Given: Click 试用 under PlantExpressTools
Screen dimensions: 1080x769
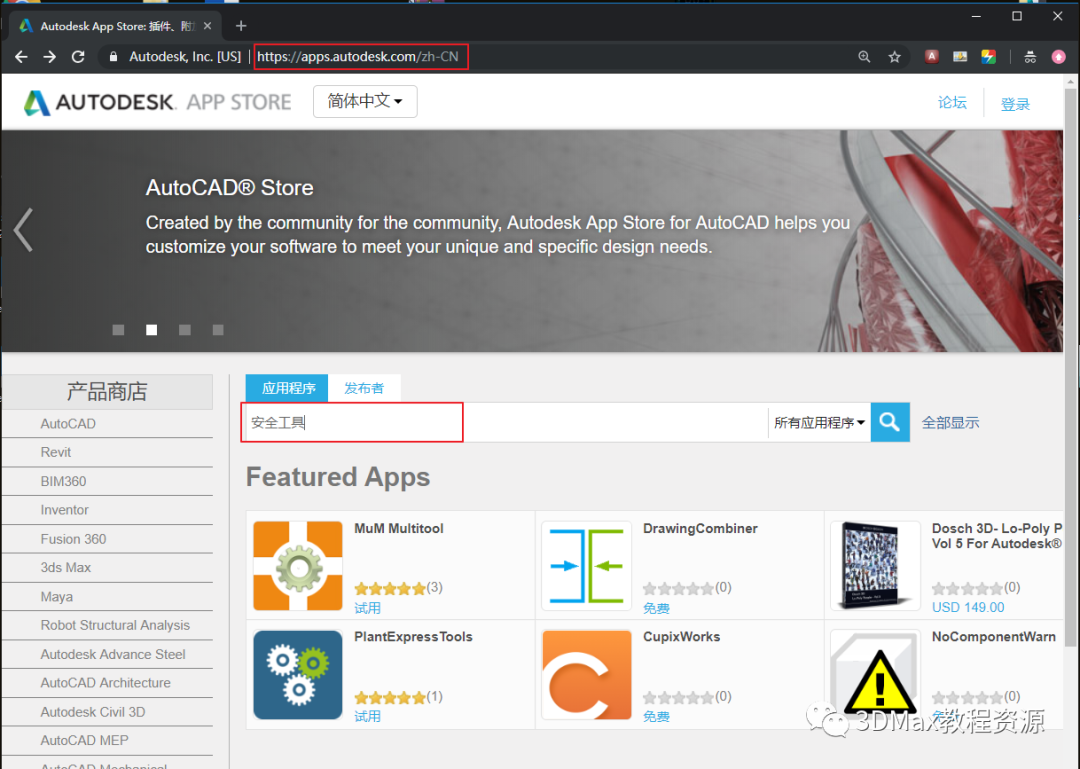Looking at the screenshot, I should click(367, 717).
